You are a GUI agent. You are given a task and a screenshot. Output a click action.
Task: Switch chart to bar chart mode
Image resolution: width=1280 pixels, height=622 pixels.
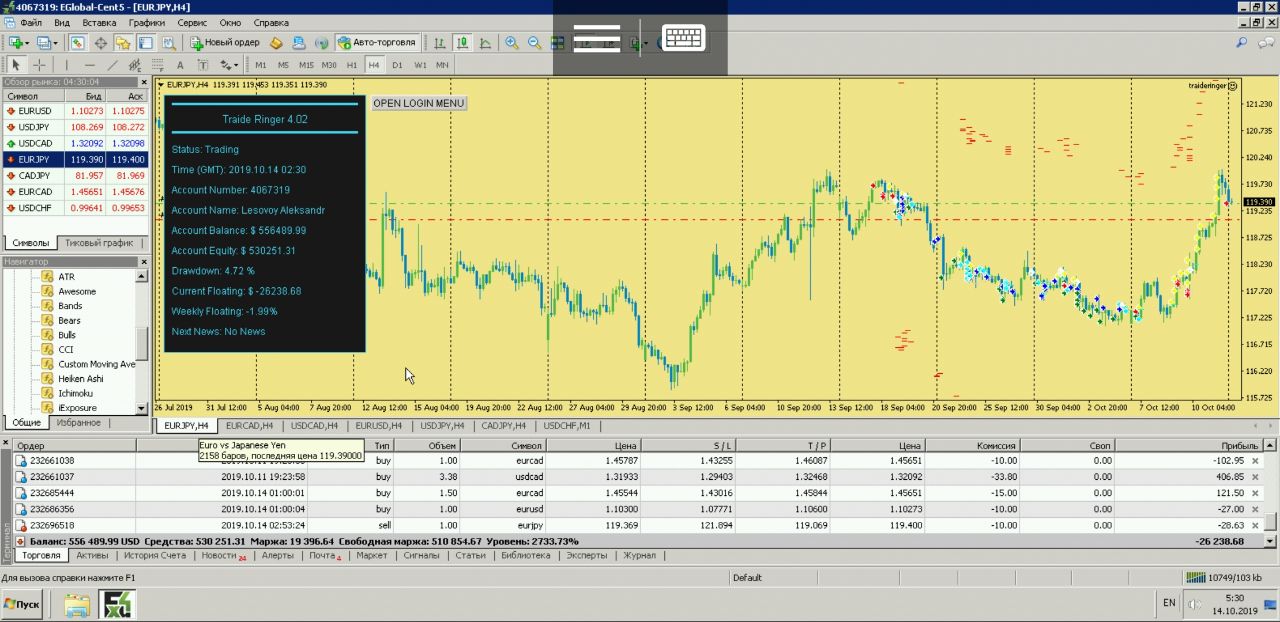click(440, 43)
